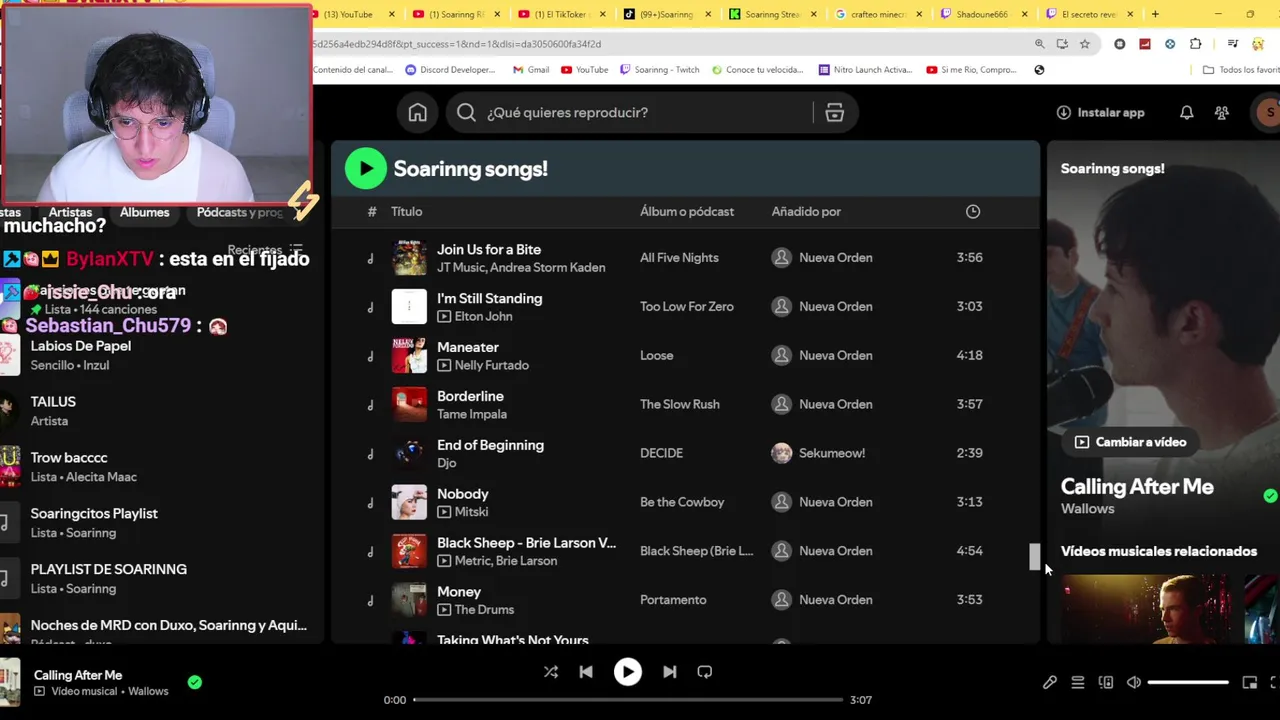Open Sekumeow! user profile link
This screenshot has width=1280, height=720.
tap(832, 453)
